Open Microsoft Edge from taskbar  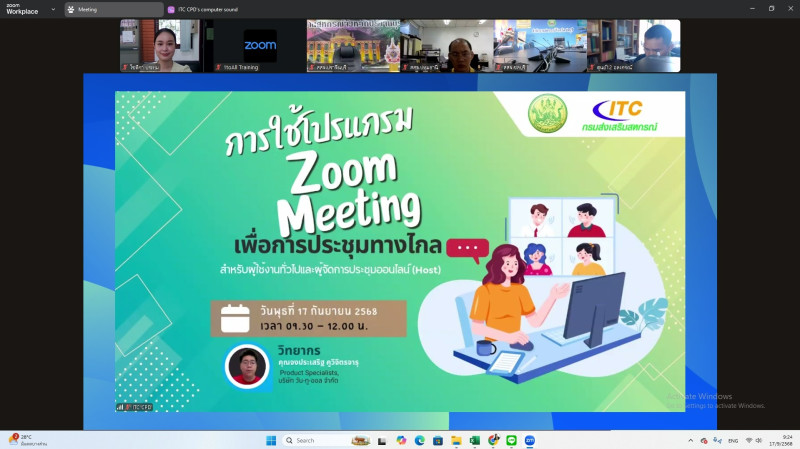pos(419,440)
